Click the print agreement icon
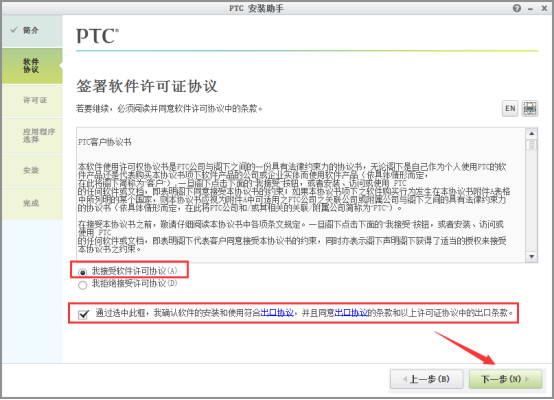The image size is (554, 400). point(530,108)
